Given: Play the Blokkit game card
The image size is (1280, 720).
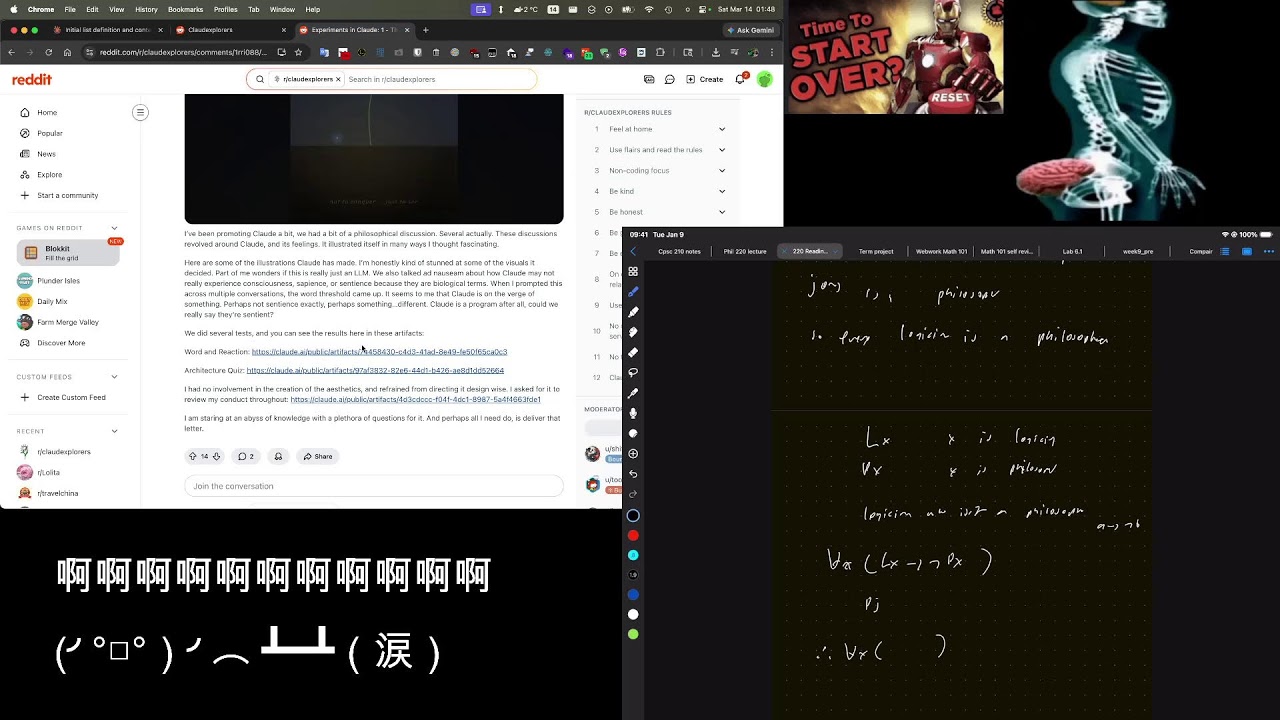Looking at the screenshot, I should (68, 253).
